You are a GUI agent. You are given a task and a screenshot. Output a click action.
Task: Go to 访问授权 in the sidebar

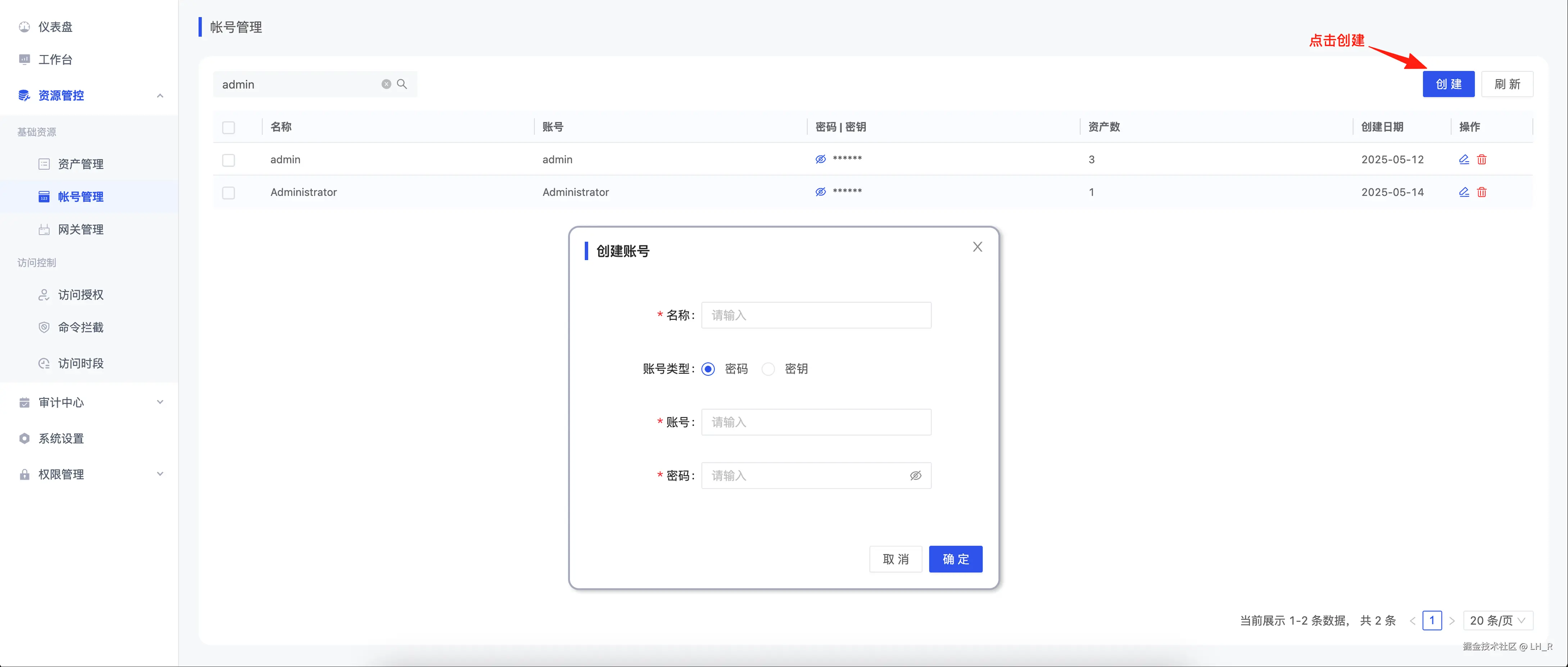[80, 295]
